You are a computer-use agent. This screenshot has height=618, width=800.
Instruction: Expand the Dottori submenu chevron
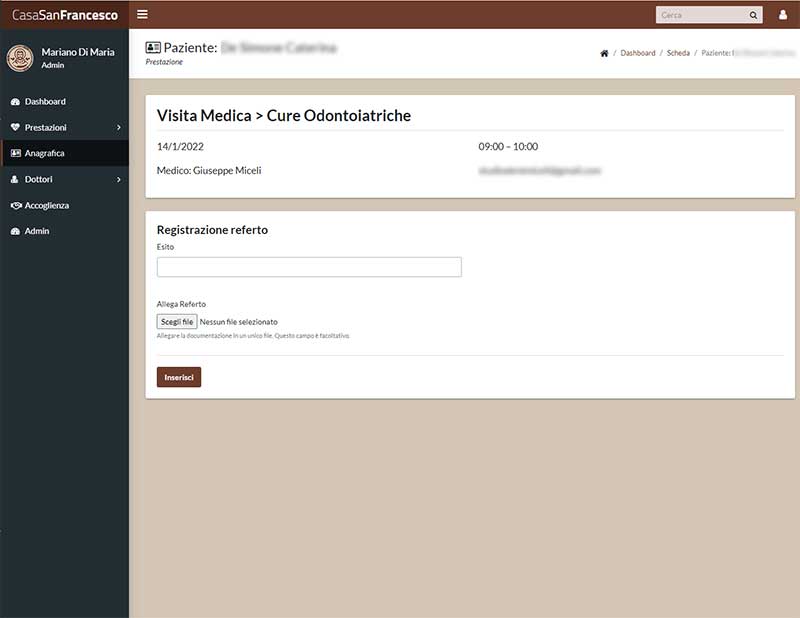(119, 179)
